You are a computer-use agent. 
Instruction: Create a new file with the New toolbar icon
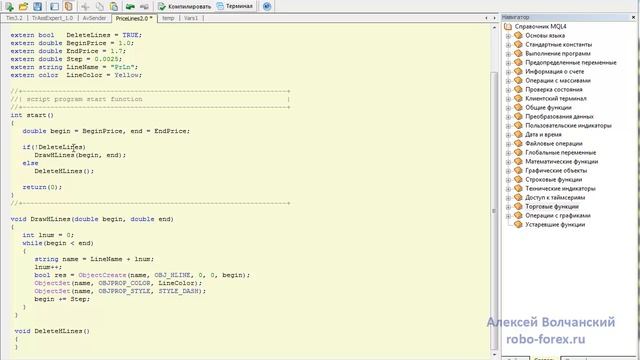(9, 6)
